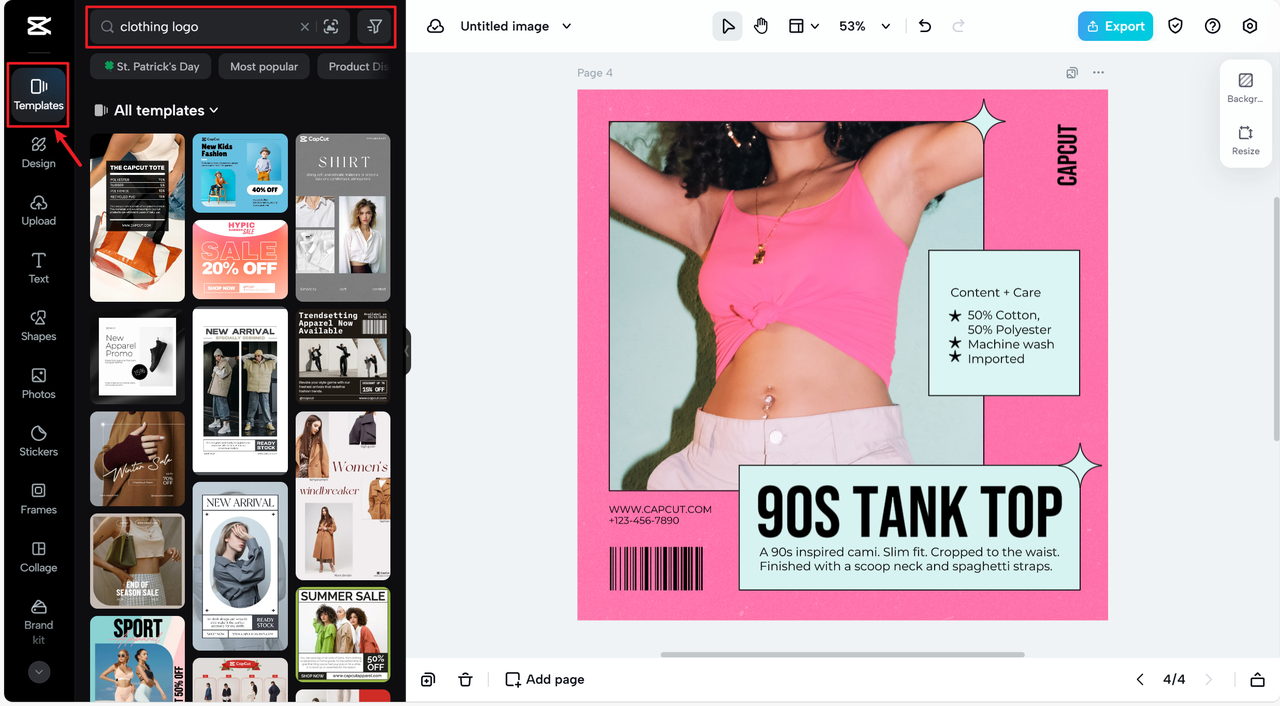The image size is (1280, 706).
Task: Select the 90S TANK TOP heading text
Action: tap(909, 513)
